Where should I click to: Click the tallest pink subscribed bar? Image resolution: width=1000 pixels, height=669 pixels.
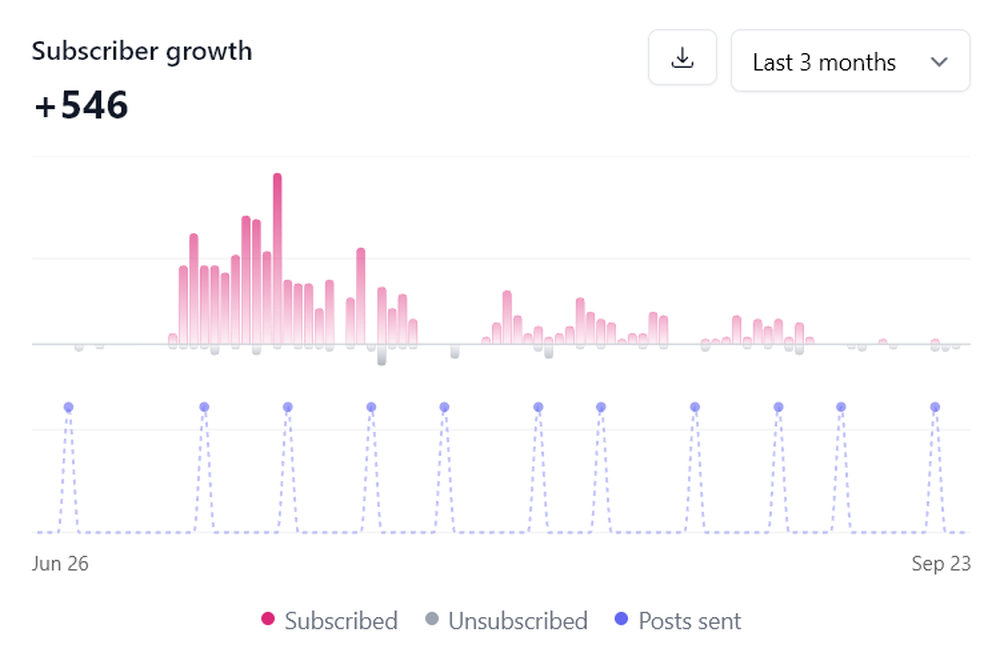(277, 259)
